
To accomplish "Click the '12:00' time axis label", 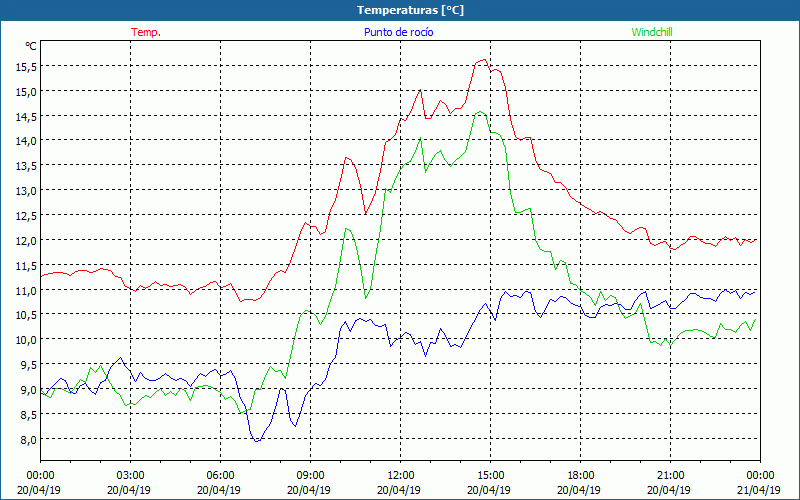I will pyautogui.click(x=401, y=476).
